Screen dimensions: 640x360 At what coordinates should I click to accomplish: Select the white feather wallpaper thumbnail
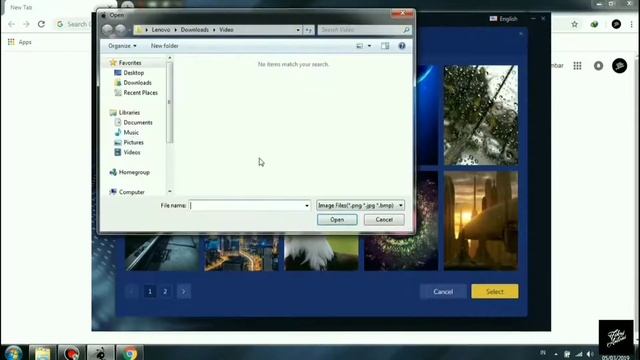(x=322, y=253)
